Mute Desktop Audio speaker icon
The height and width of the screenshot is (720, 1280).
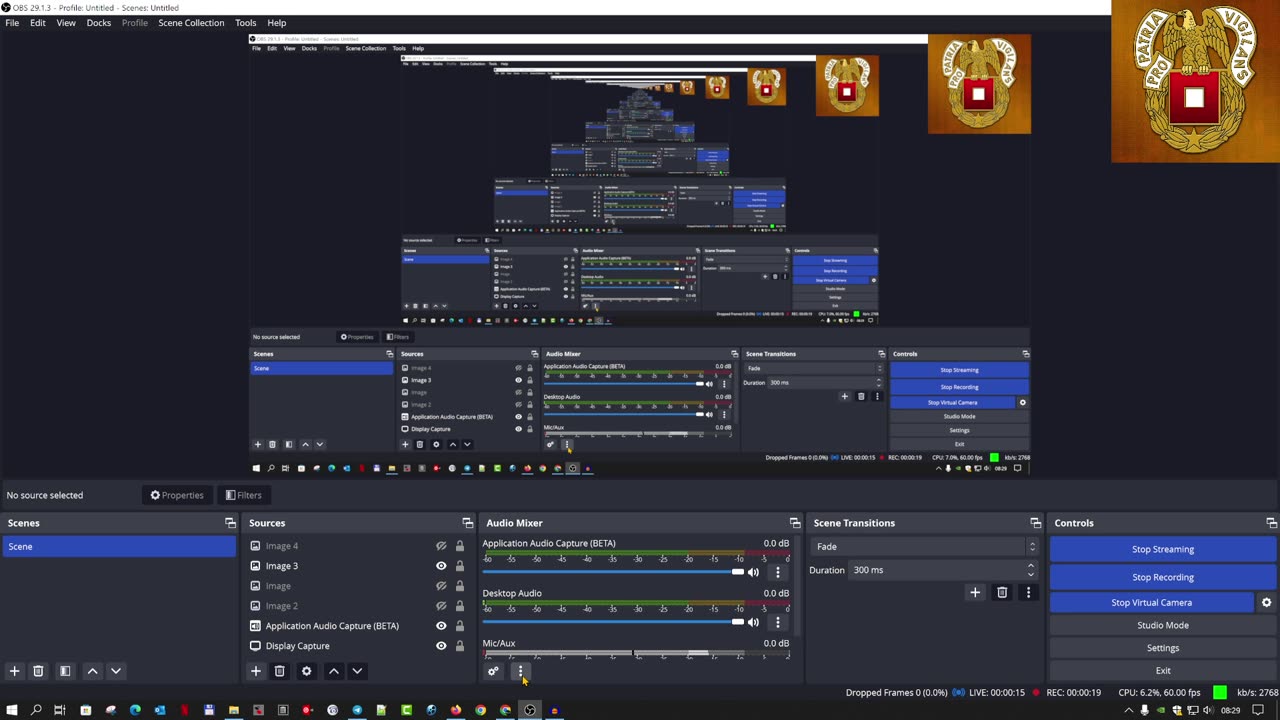(753, 622)
